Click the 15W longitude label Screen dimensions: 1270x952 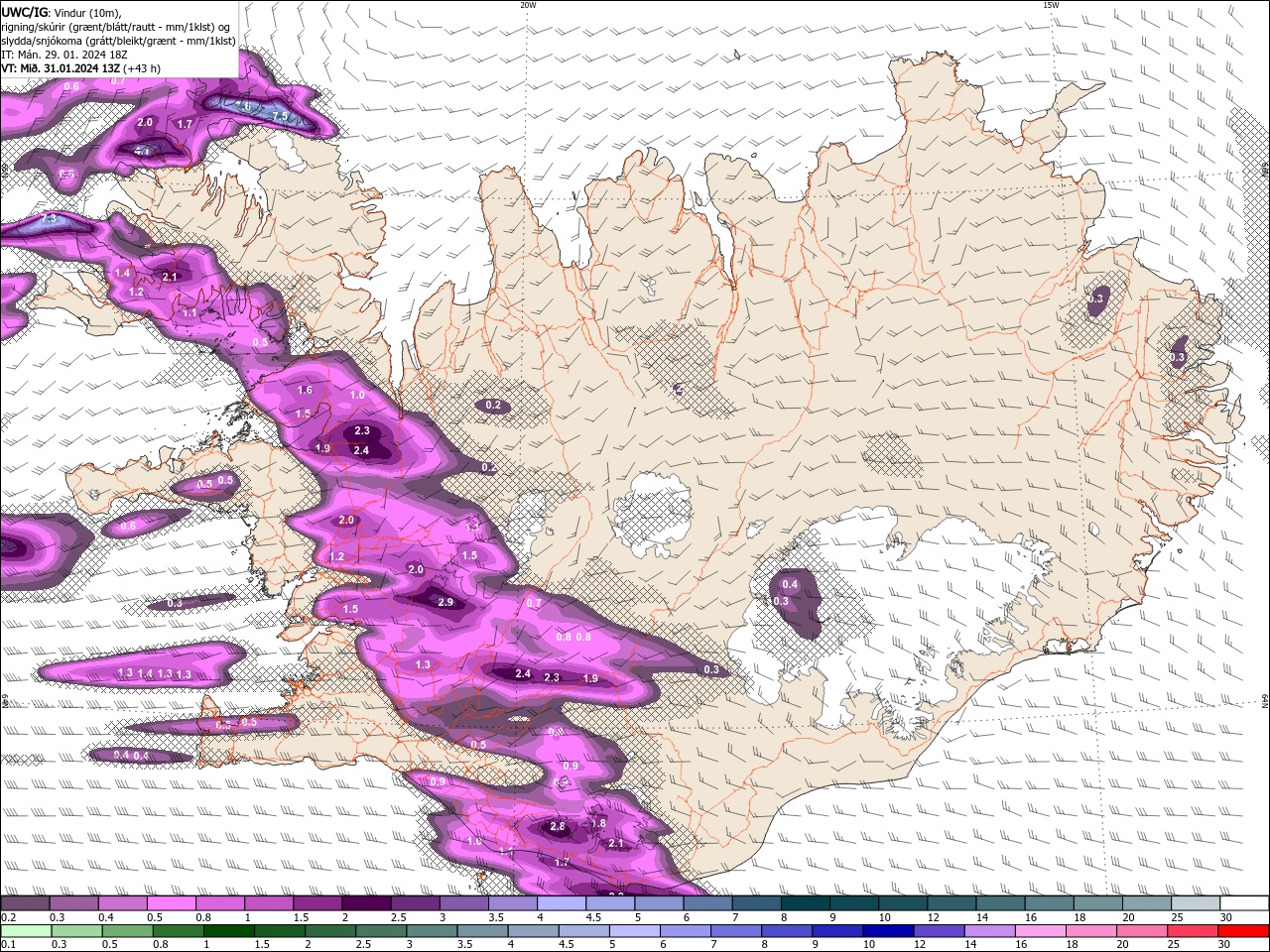click(1051, 5)
